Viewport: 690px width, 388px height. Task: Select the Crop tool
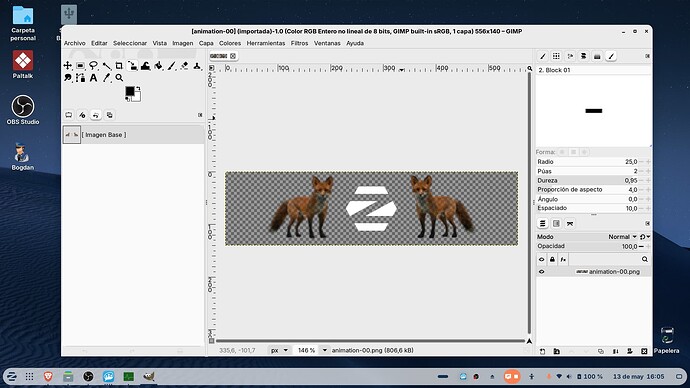pos(119,66)
